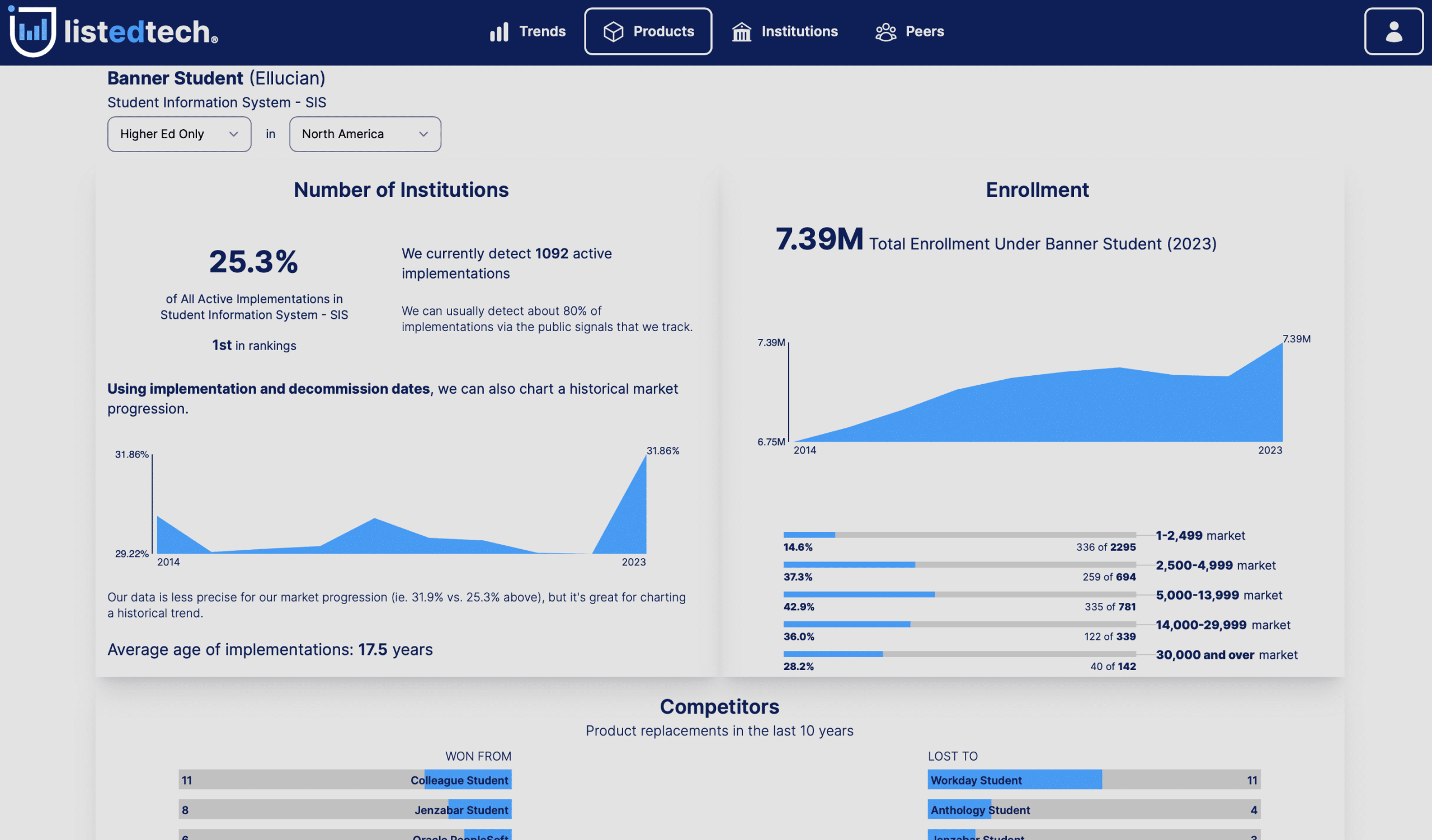This screenshot has height=840, width=1432.
Task: Click the Products cube icon
Action: click(x=613, y=32)
